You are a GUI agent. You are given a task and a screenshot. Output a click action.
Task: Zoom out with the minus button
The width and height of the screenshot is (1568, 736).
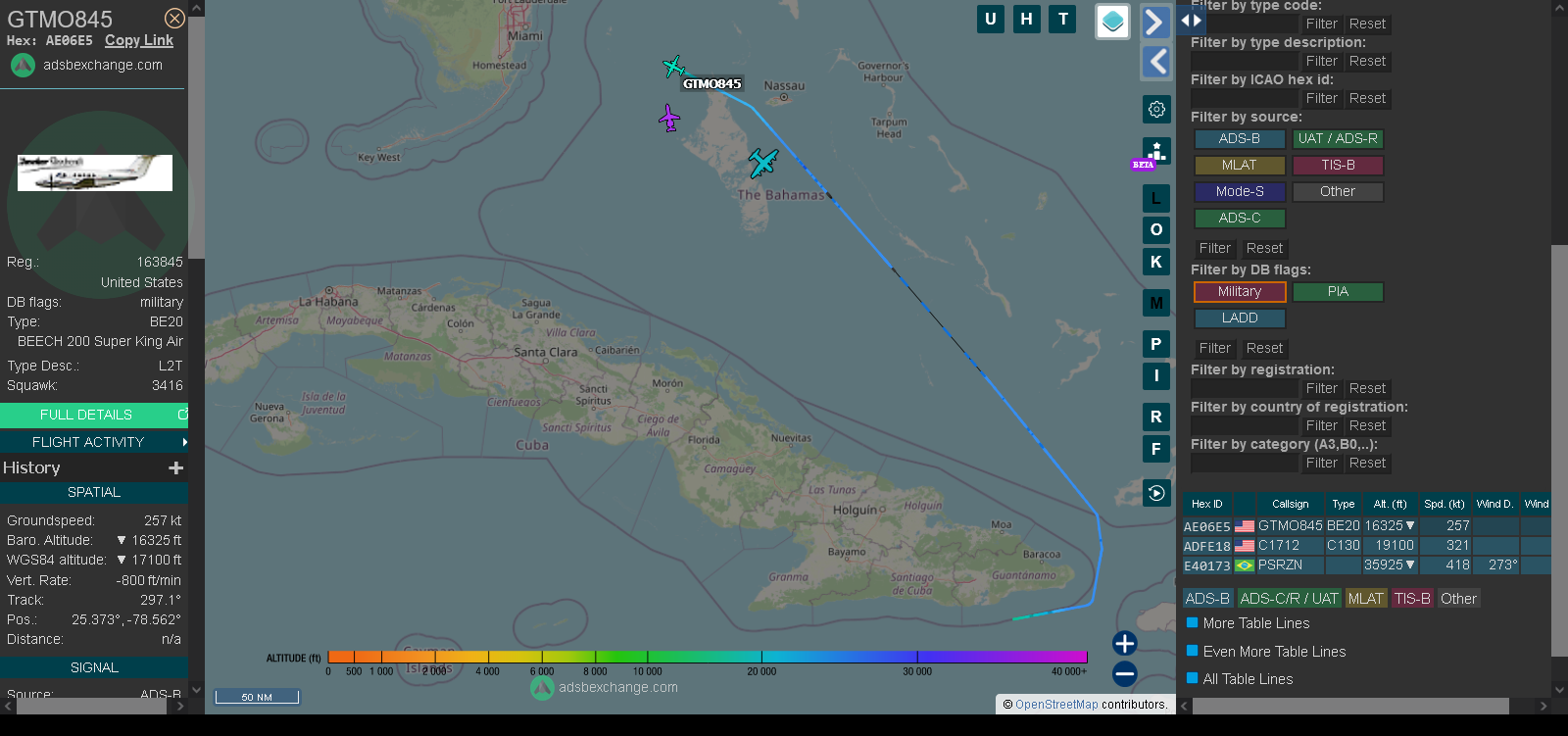coord(1125,673)
